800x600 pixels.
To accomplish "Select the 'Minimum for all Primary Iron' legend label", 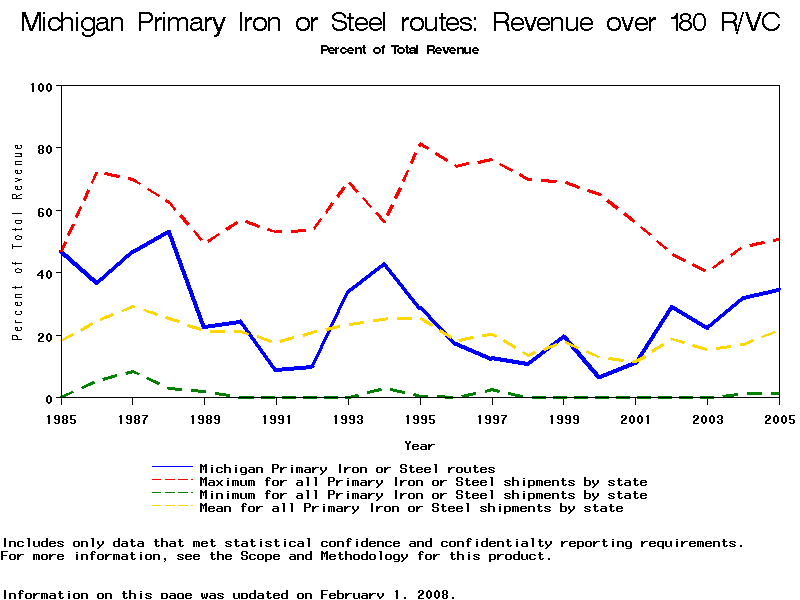I will click(423, 495).
